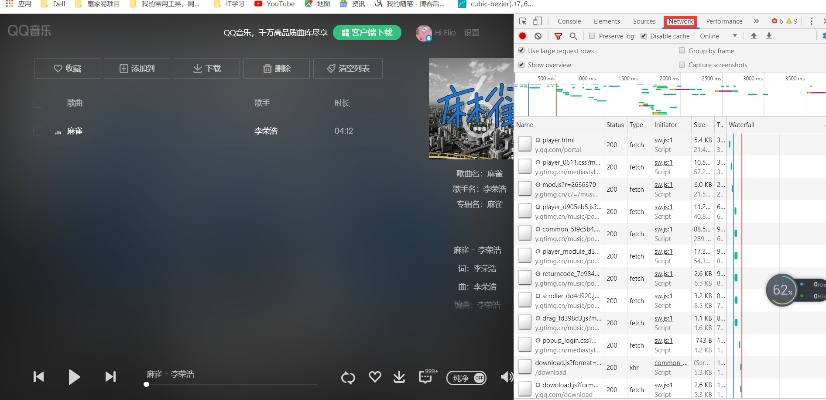Select the mod.js?r=2636370 request
Image resolution: width=826 pixels, height=400 pixels.
[670, 189]
